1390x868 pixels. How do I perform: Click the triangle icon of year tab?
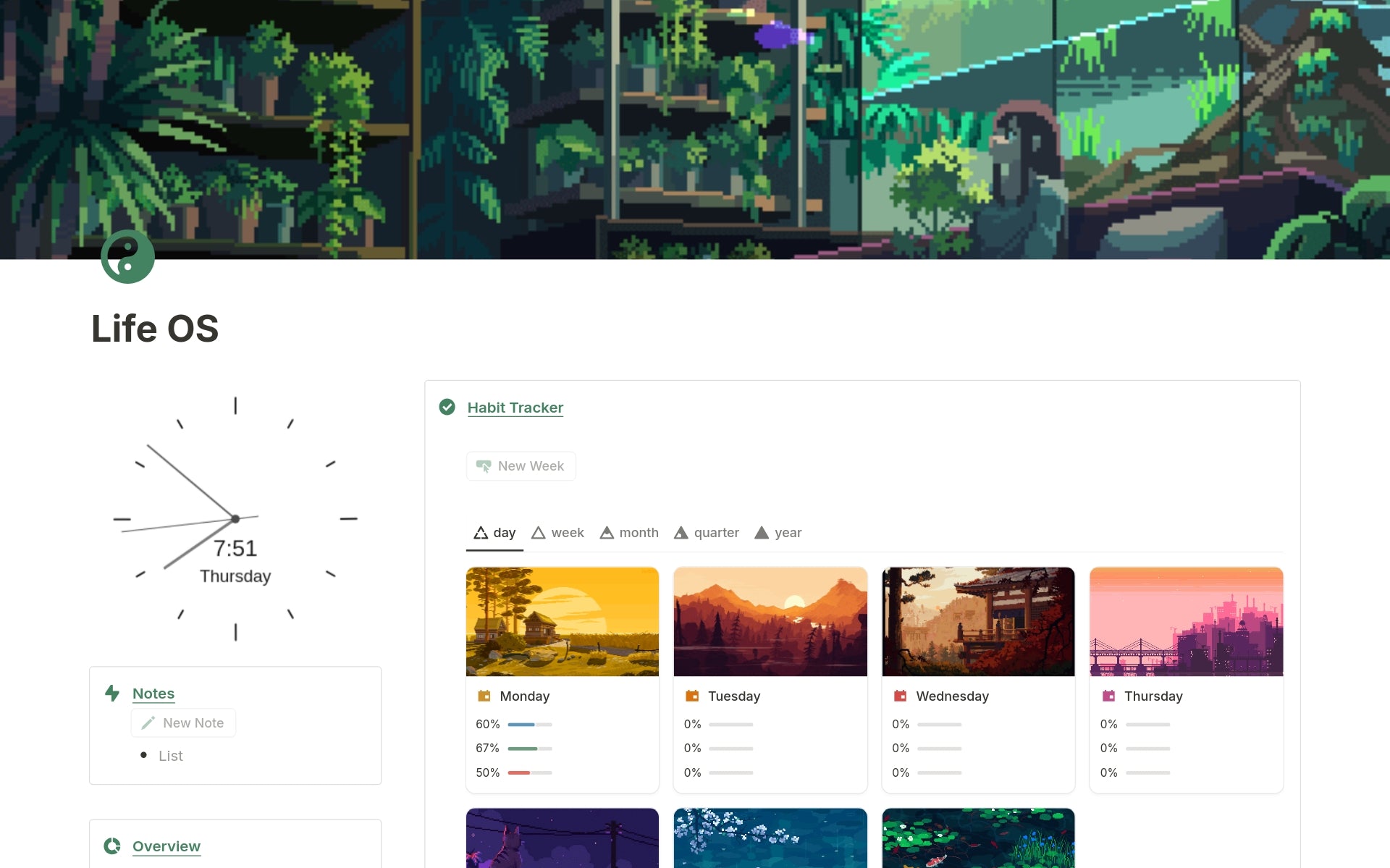tap(762, 533)
